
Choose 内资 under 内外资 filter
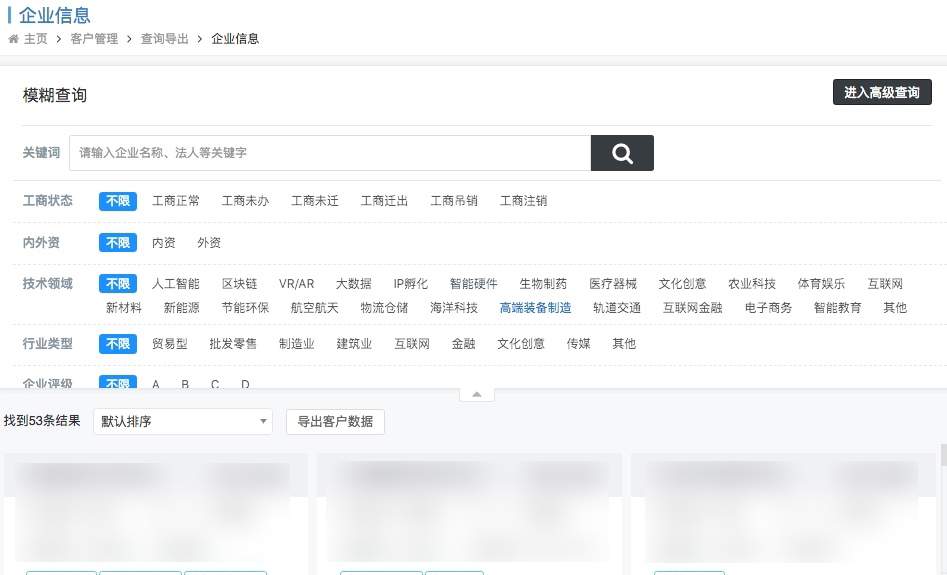(x=164, y=243)
